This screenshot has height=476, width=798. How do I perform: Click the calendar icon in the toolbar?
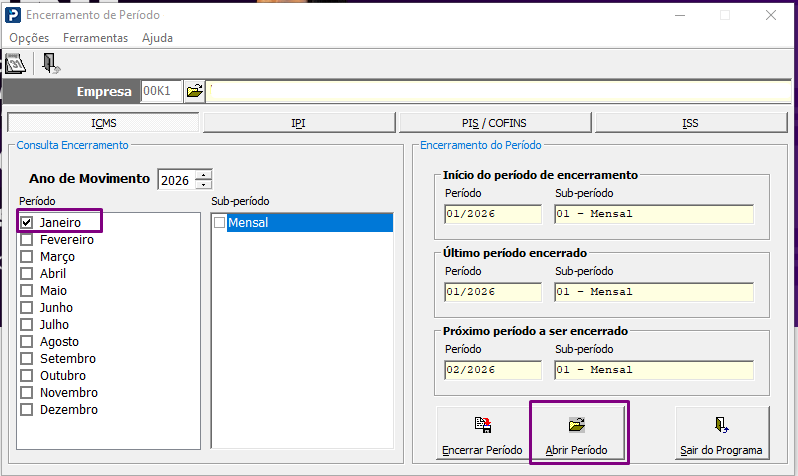pos(15,64)
